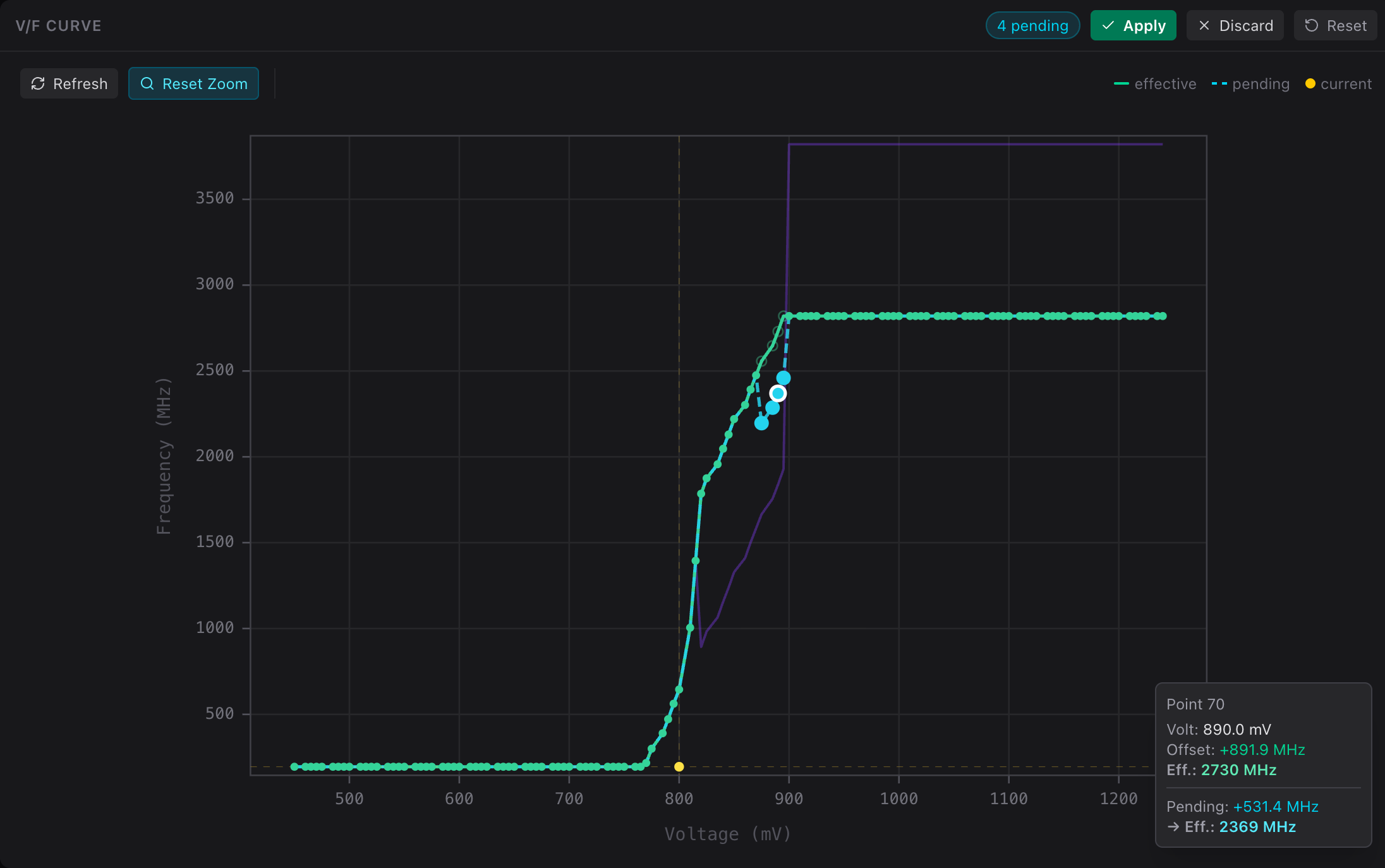Click Reset Zoom on the chart

click(x=193, y=83)
